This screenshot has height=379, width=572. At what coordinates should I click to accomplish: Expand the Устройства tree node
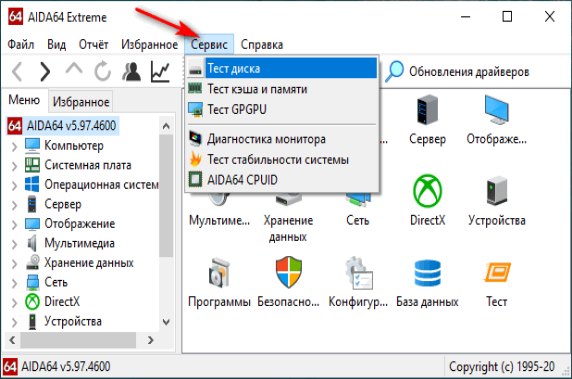point(14,322)
